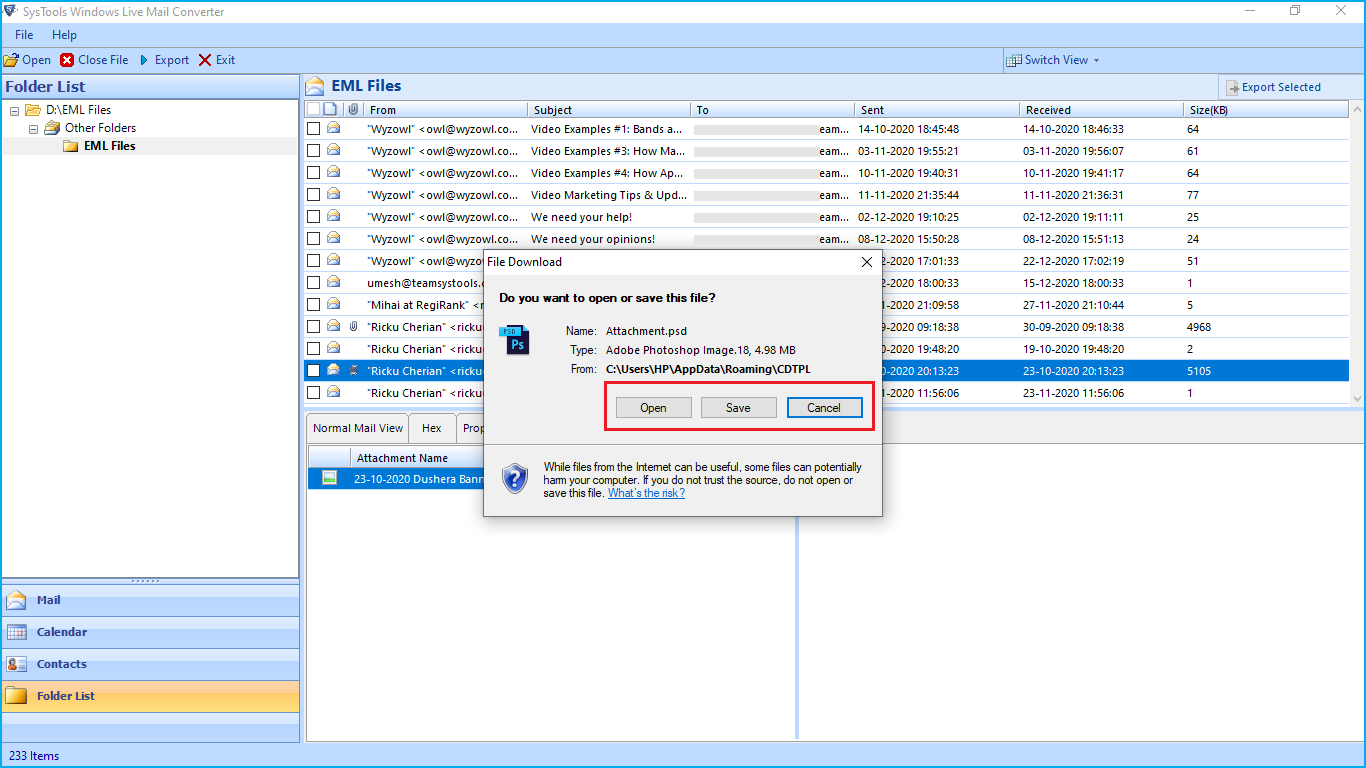Cancel the File Download dialog
The width and height of the screenshot is (1366, 768).
(x=824, y=407)
